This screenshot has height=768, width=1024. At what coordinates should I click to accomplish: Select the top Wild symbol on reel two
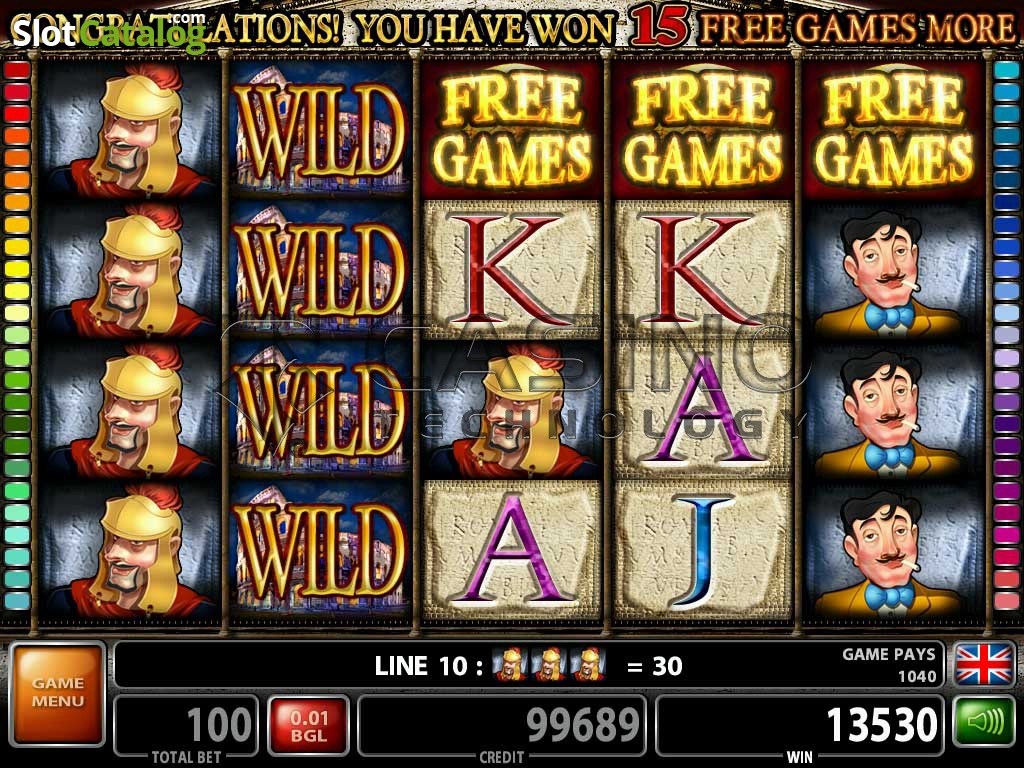point(320,129)
